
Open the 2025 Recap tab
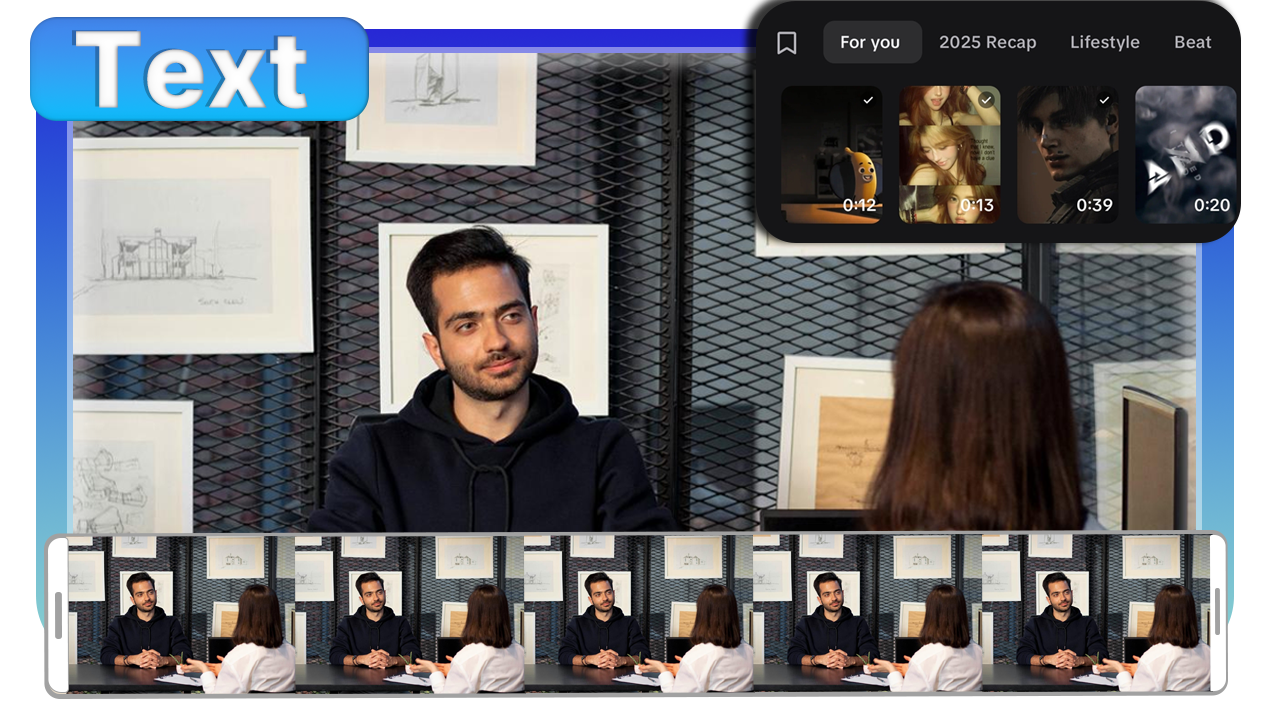click(x=987, y=42)
